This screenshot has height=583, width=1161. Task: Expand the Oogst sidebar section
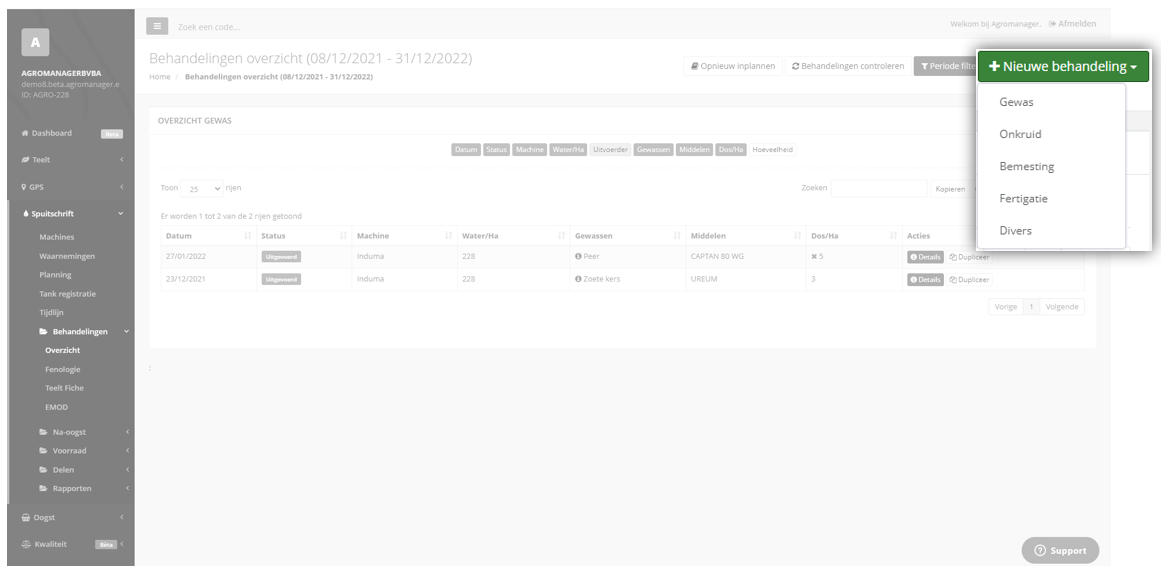tap(71, 517)
